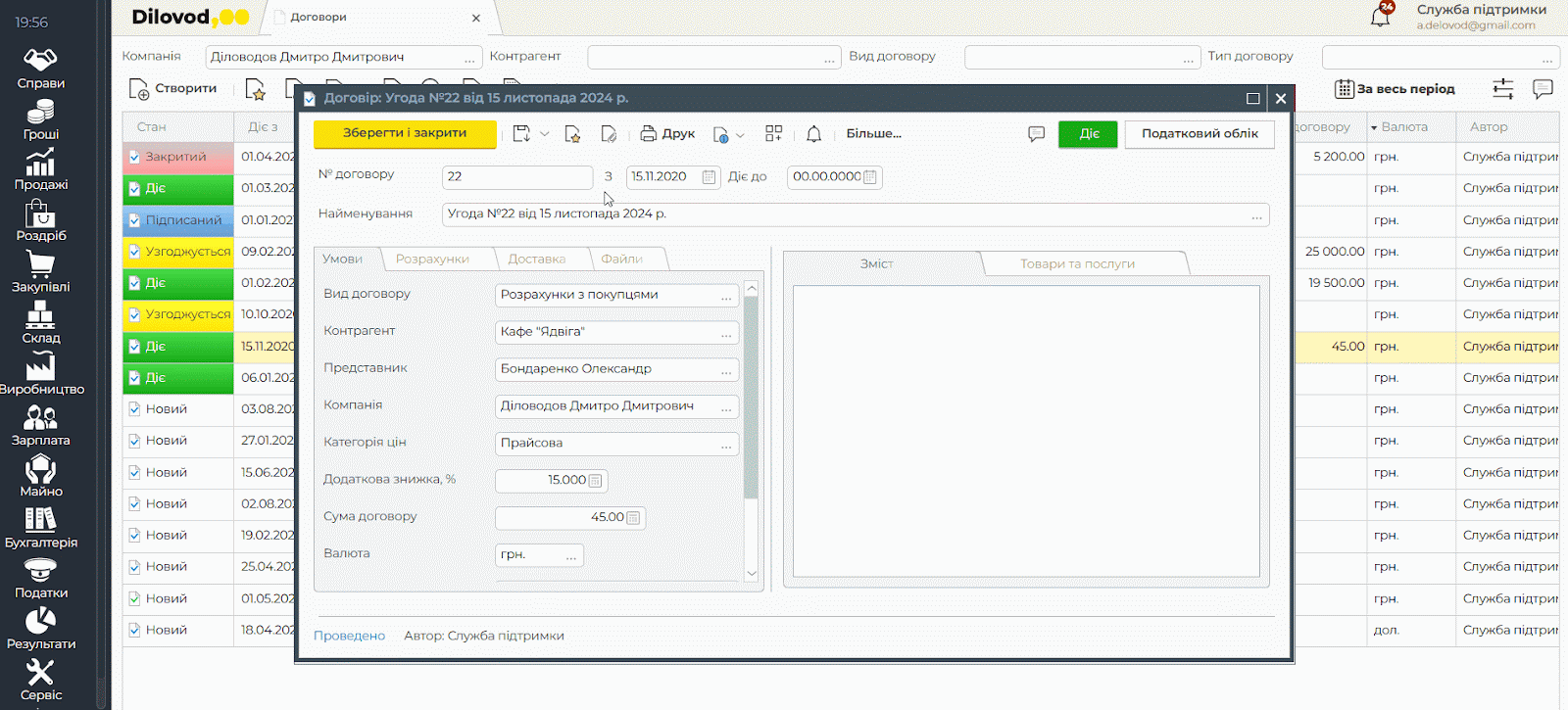Open list filter settings sliders icon
1568x710 pixels.
pos(1502,89)
